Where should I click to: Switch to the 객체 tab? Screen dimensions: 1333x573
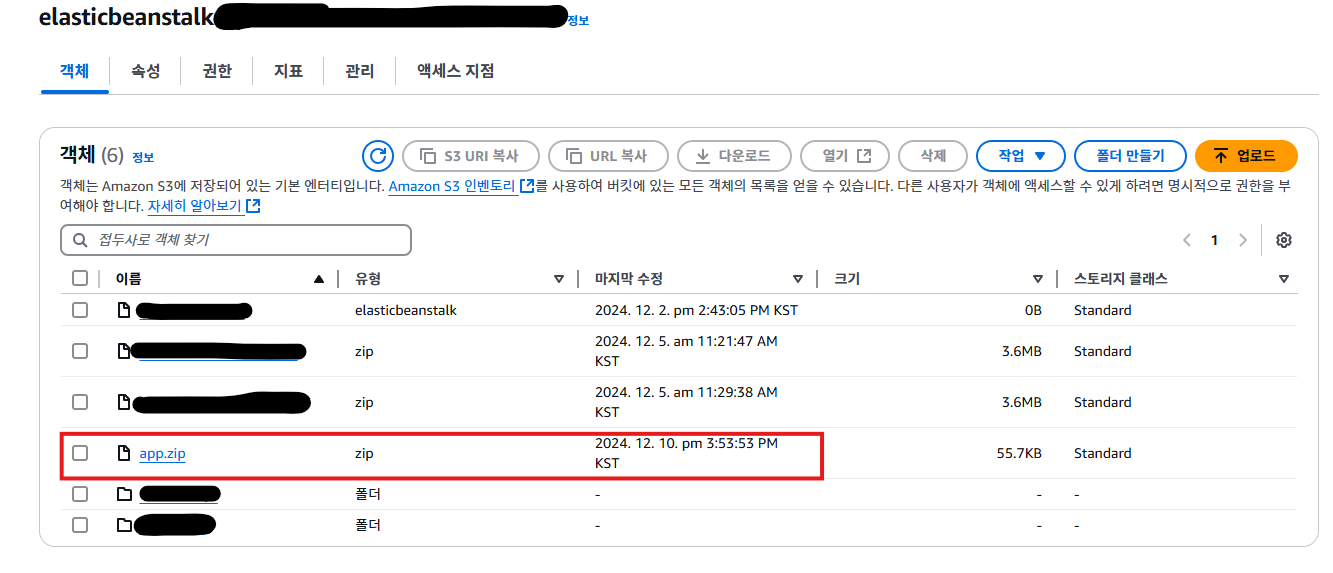tap(75, 71)
